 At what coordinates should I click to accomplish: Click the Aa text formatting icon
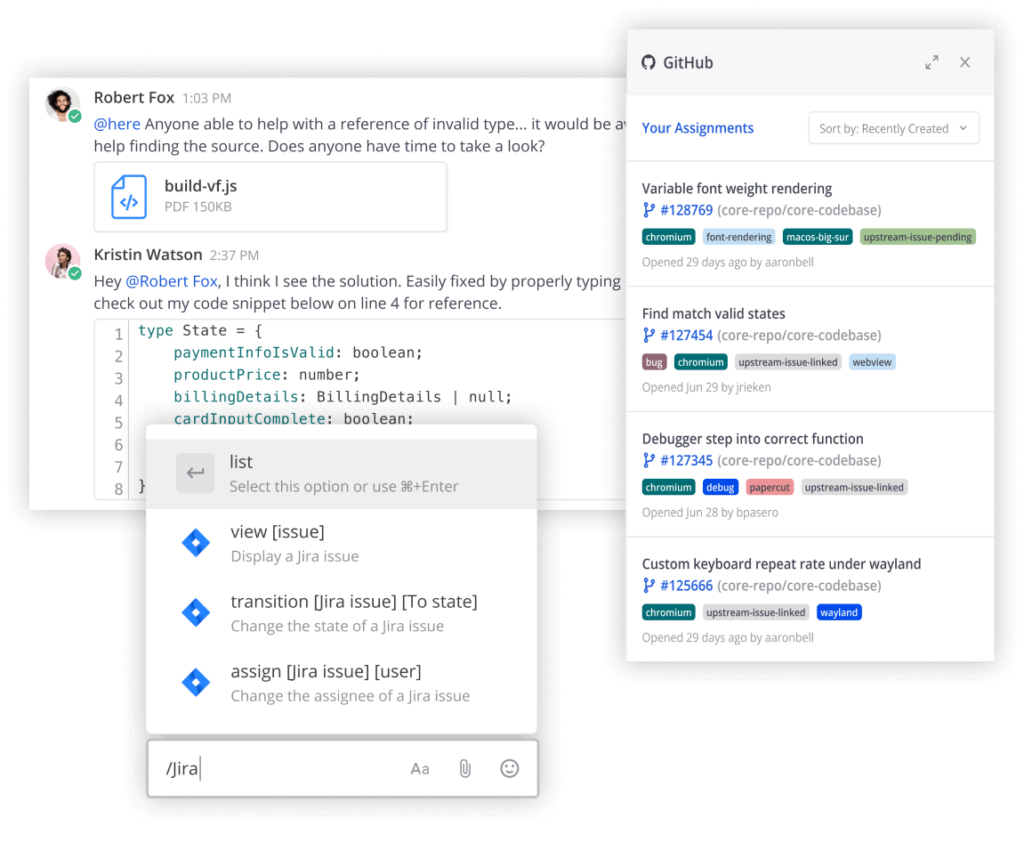pyautogui.click(x=419, y=768)
